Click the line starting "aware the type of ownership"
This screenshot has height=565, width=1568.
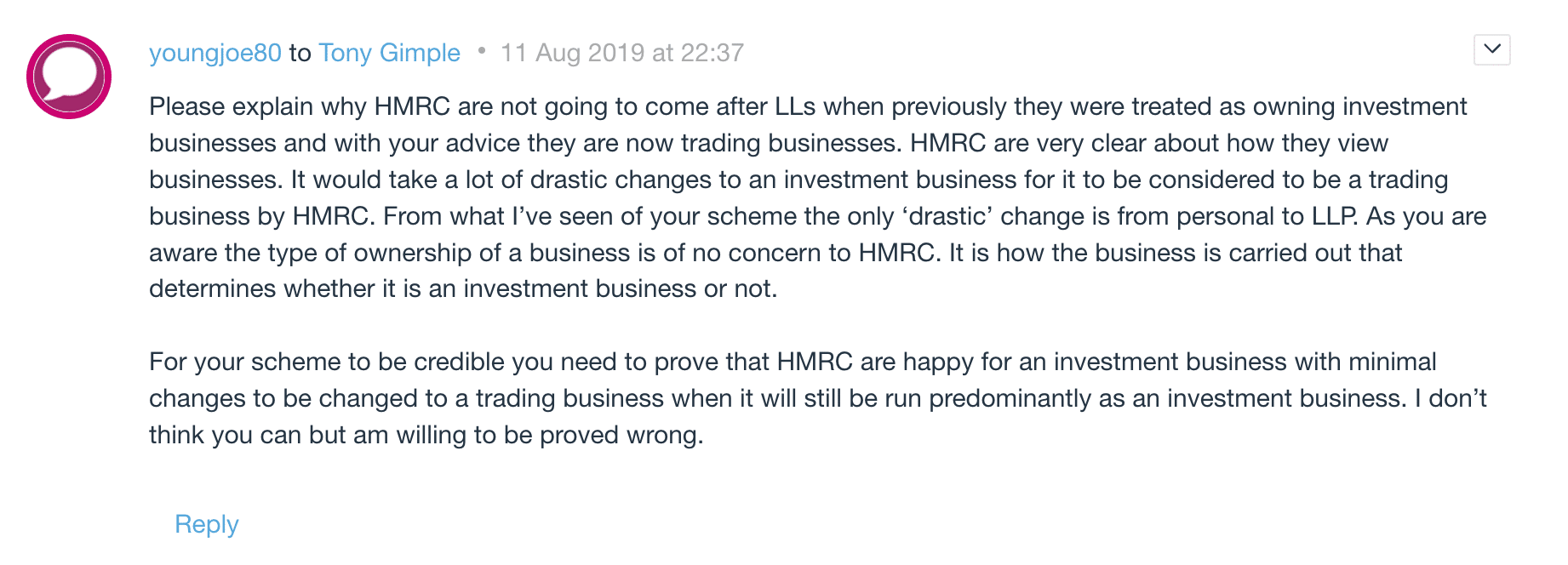pos(775,253)
